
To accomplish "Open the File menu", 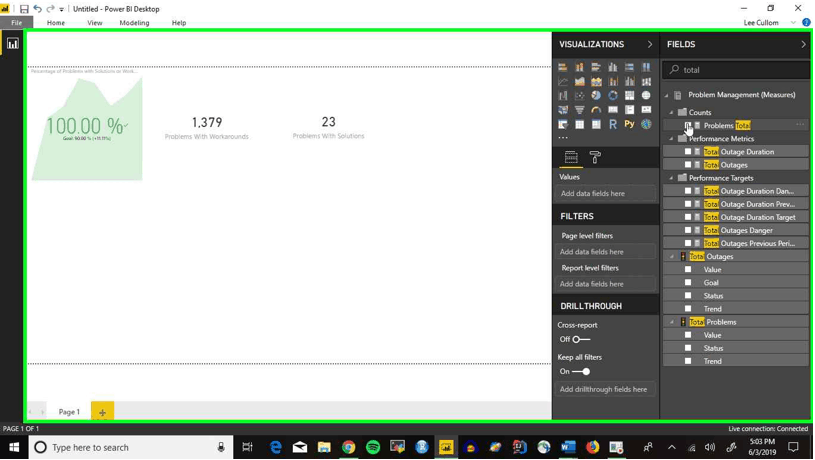I will click(x=17, y=23).
